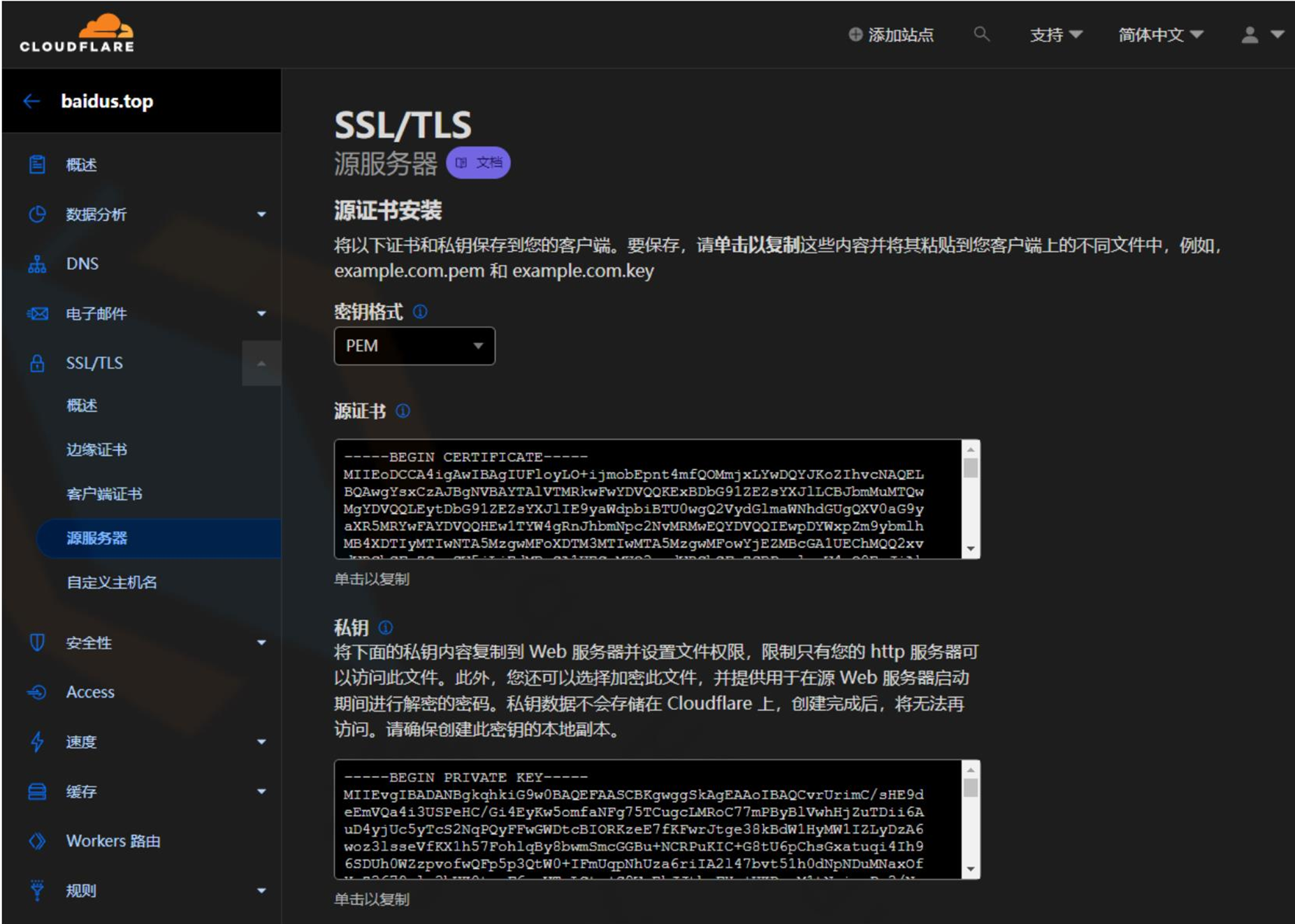Open 边缘证书 submenu item
The image size is (1295, 924).
click(96, 449)
